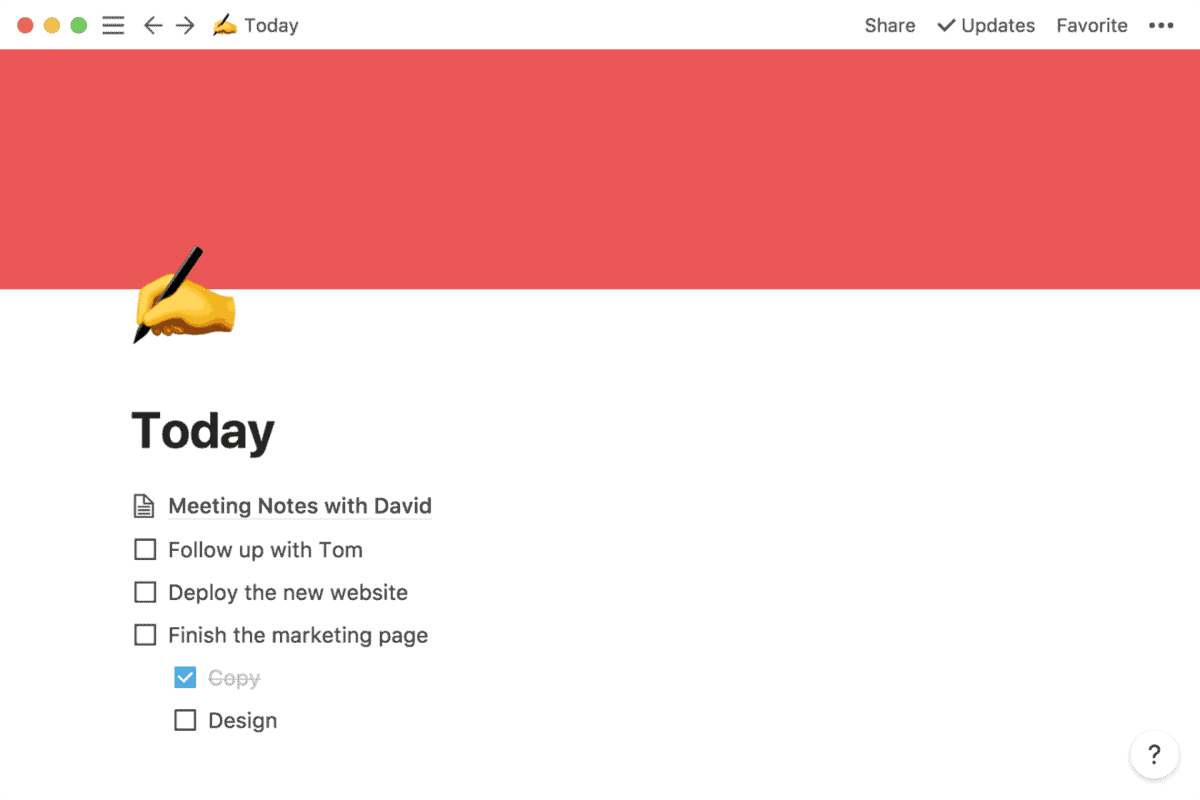This screenshot has height=800, width=1200.
Task: Click the Favorite button
Action: pos(1092,26)
